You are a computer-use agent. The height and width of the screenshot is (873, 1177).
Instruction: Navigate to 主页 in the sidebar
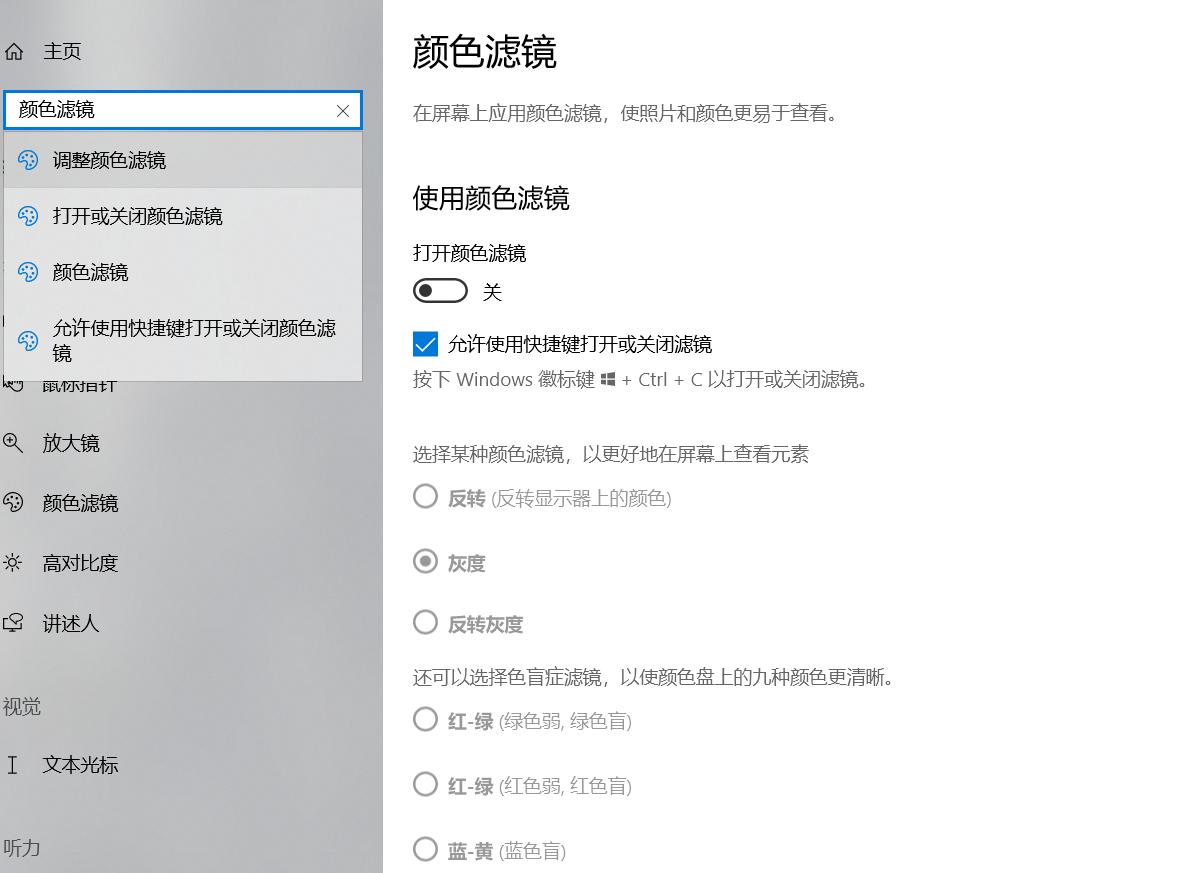62,51
